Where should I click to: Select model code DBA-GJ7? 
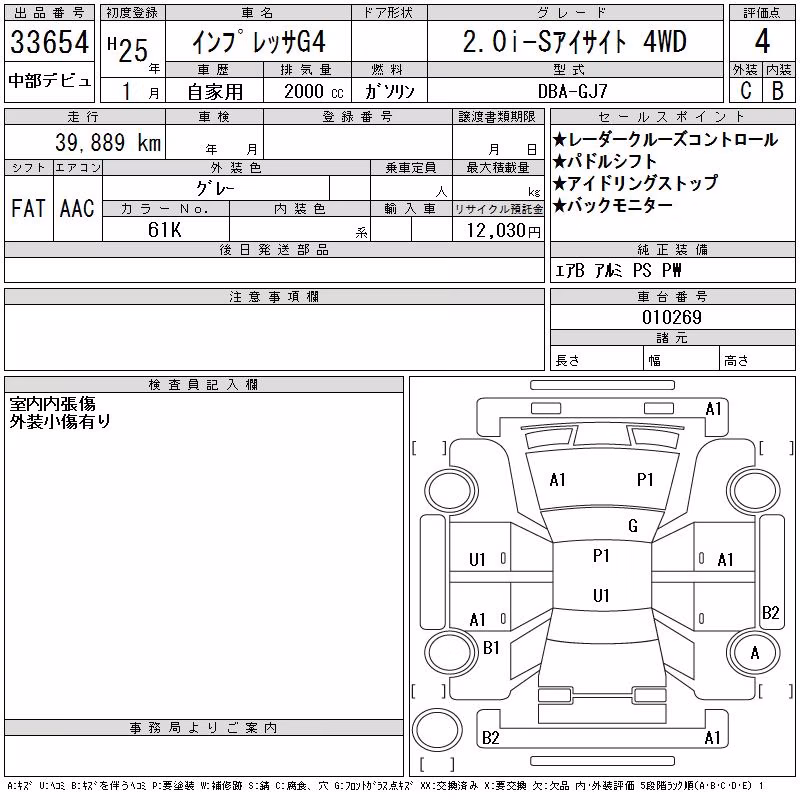[572, 91]
